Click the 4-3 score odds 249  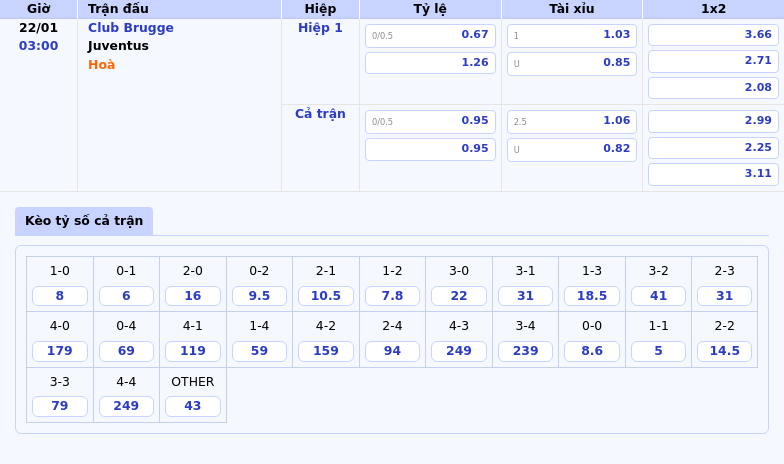click(x=459, y=351)
